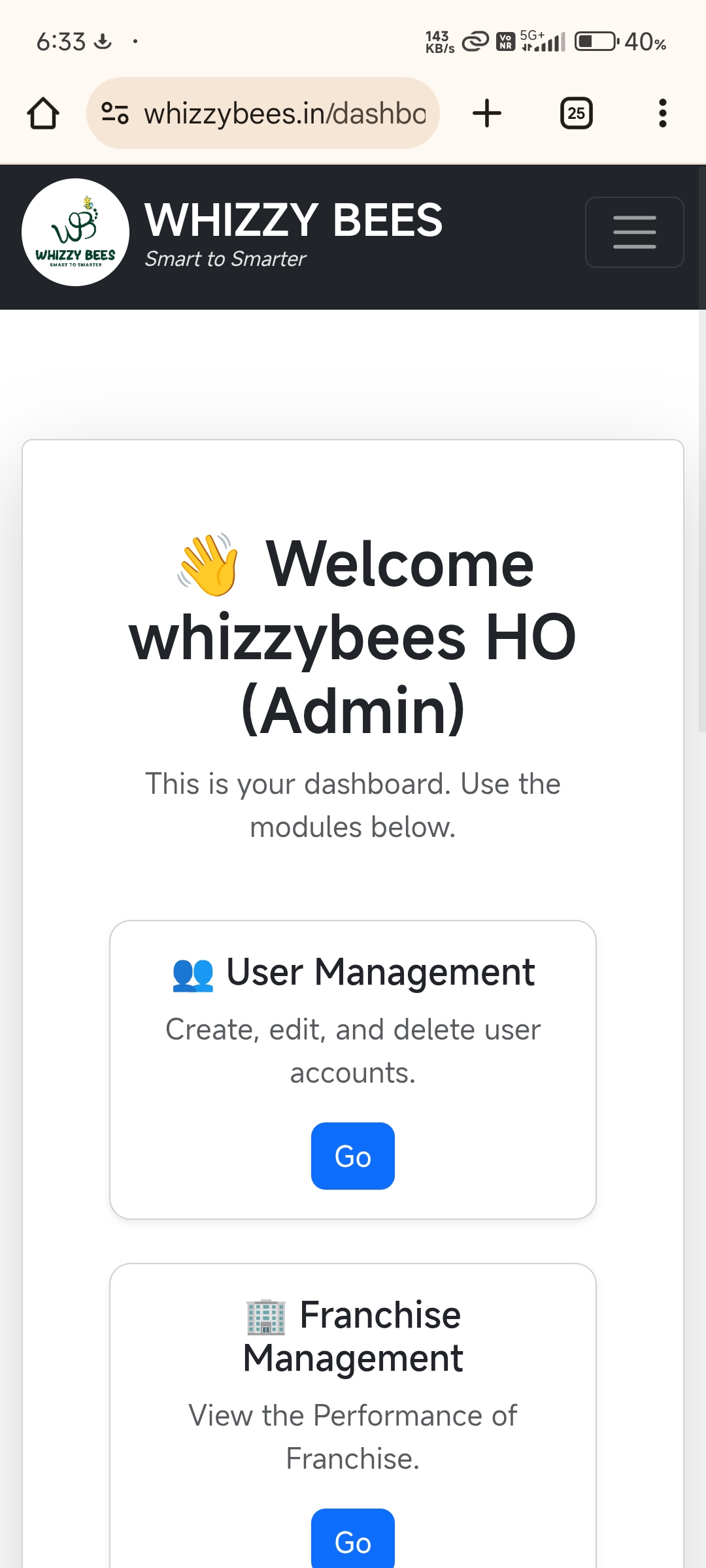Click the WHIZZY BEES brand title
706x1568 pixels.
tap(294, 220)
